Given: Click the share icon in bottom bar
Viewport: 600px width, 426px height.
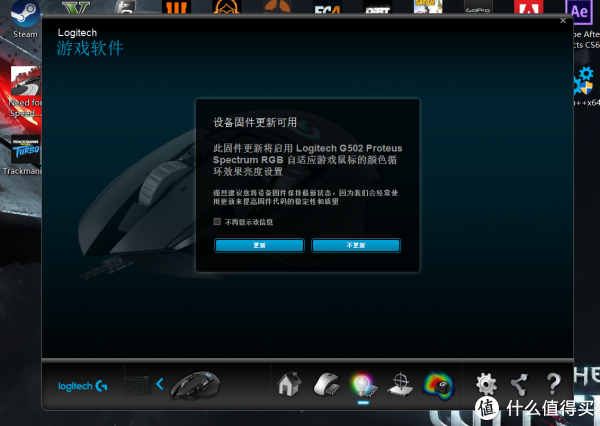Looking at the screenshot, I should (x=519, y=384).
